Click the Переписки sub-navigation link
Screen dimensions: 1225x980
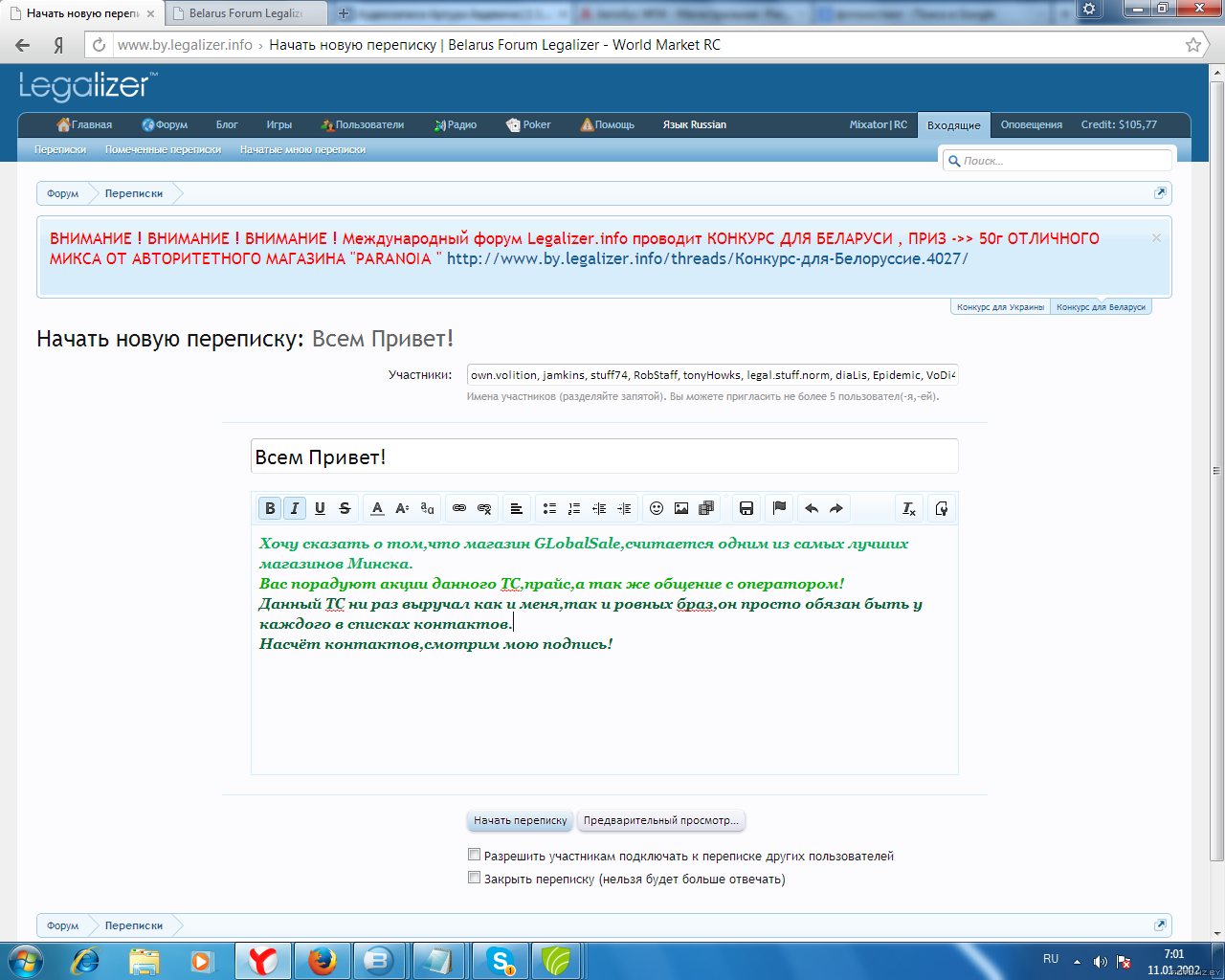tap(60, 149)
